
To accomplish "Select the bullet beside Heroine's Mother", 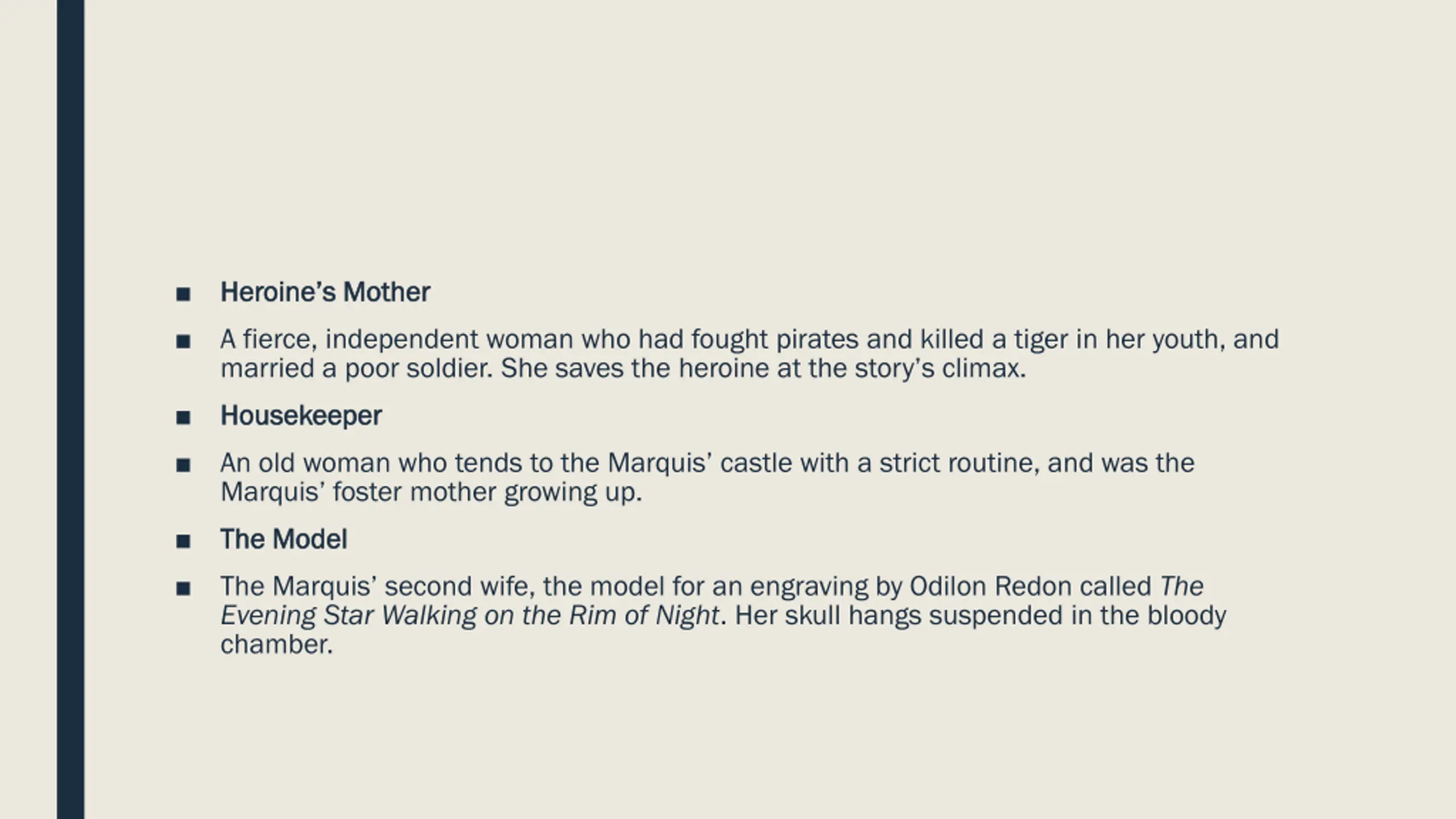I will point(183,294).
